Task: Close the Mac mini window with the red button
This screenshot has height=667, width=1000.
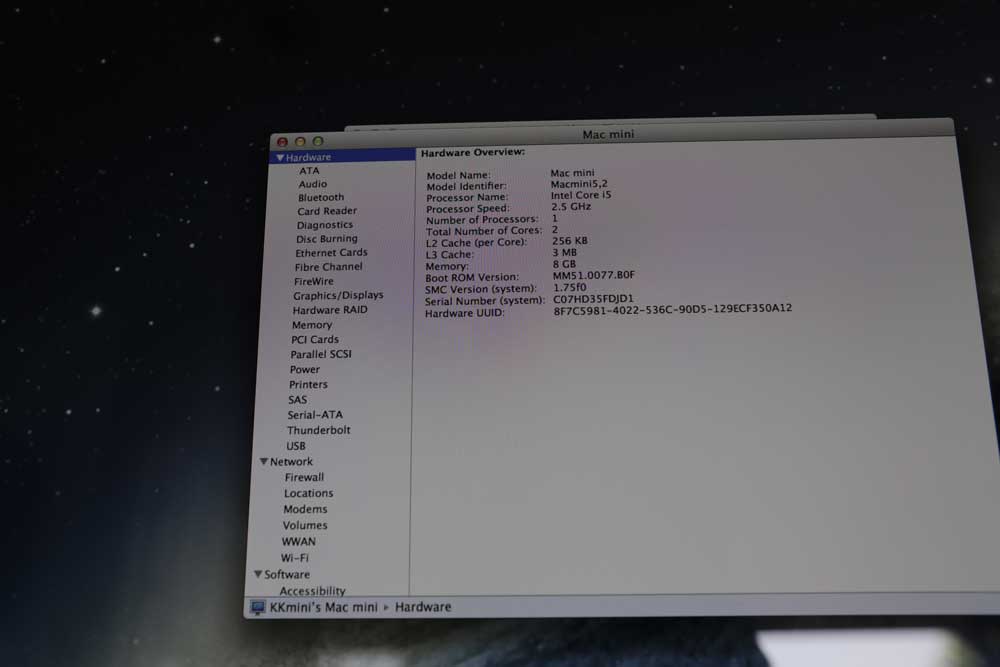Action: (283, 142)
